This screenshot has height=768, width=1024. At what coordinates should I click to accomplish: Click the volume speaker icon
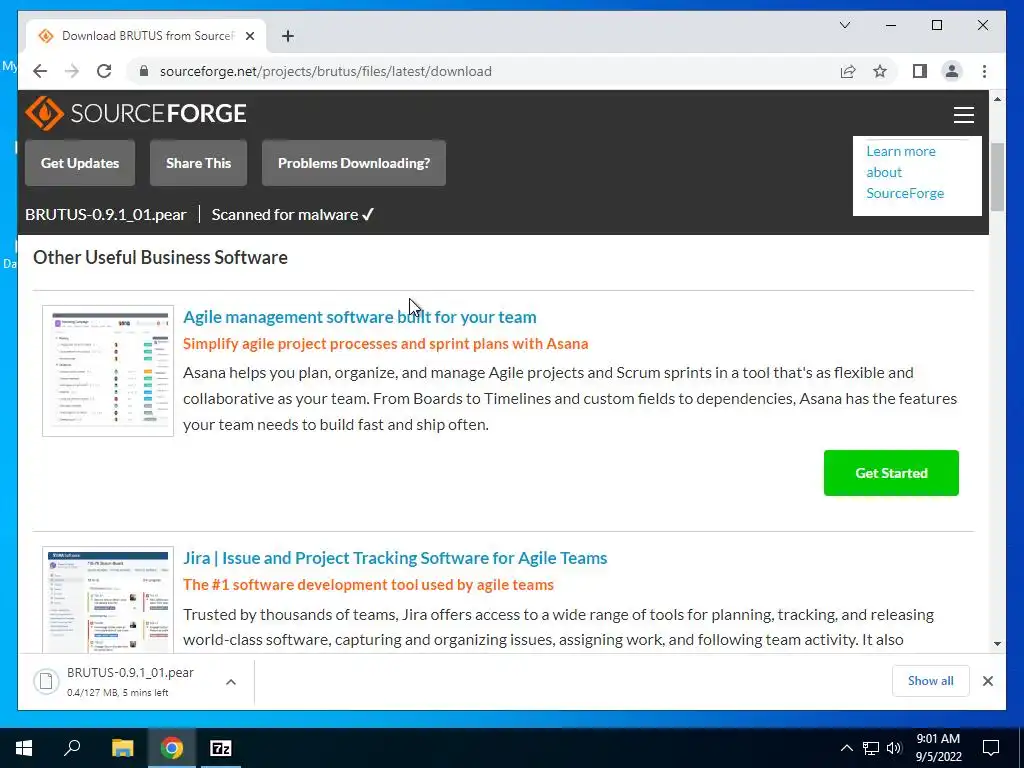pyautogui.click(x=894, y=748)
